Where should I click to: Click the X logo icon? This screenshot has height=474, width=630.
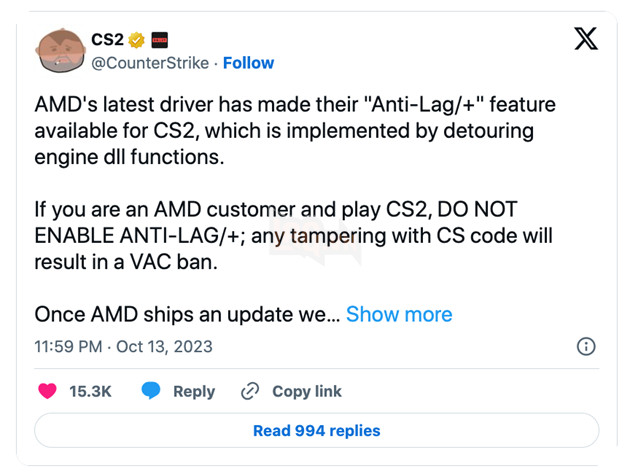coord(587,39)
